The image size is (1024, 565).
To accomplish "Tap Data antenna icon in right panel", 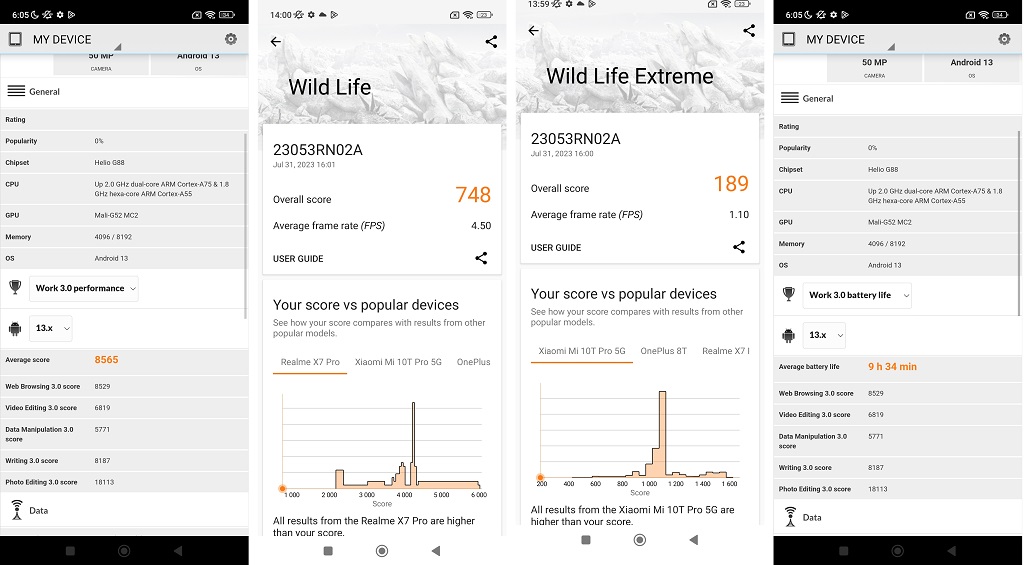I will pyautogui.click(x=790, y=517).
